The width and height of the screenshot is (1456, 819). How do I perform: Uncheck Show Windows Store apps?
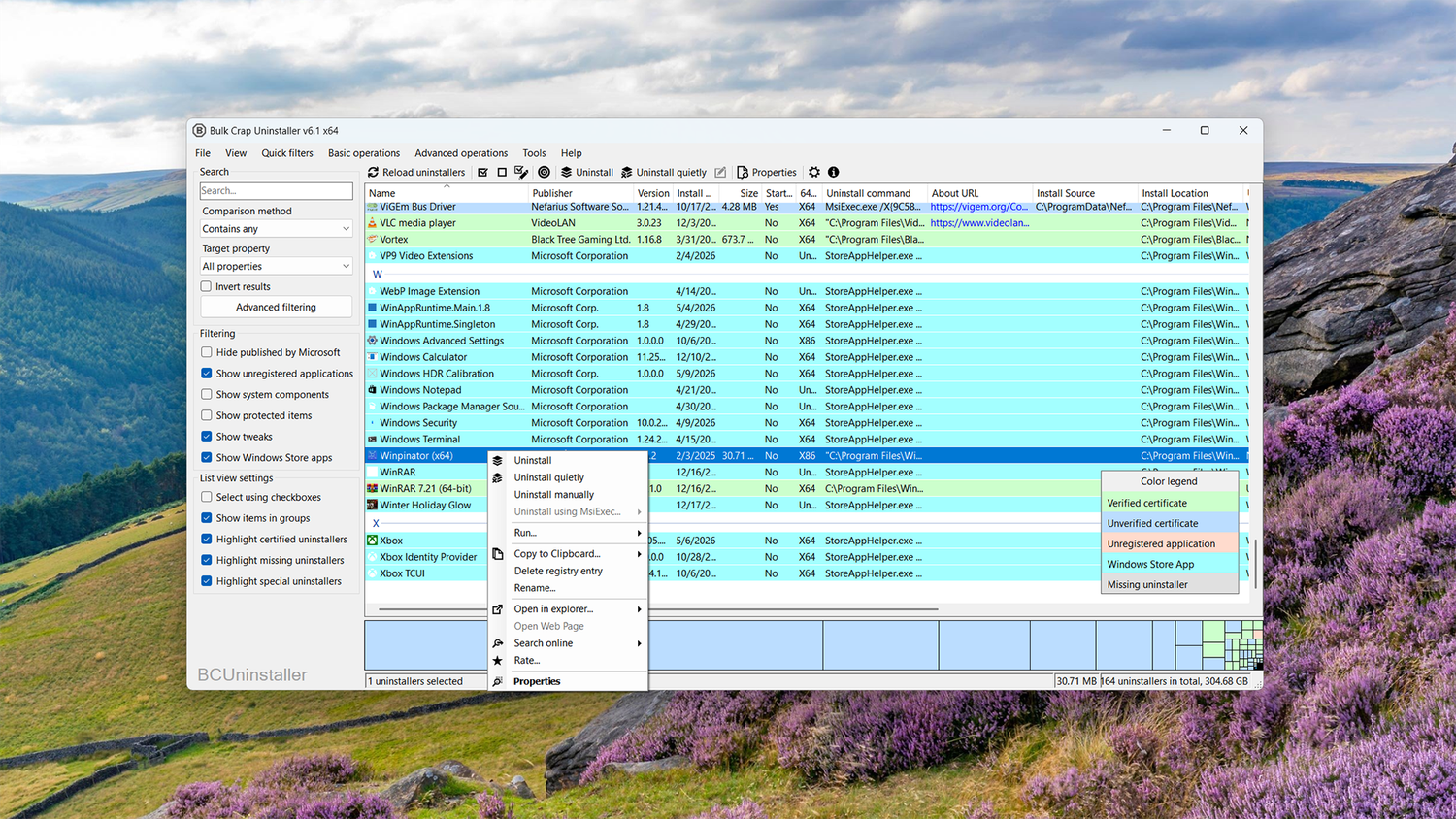[206, 457]
